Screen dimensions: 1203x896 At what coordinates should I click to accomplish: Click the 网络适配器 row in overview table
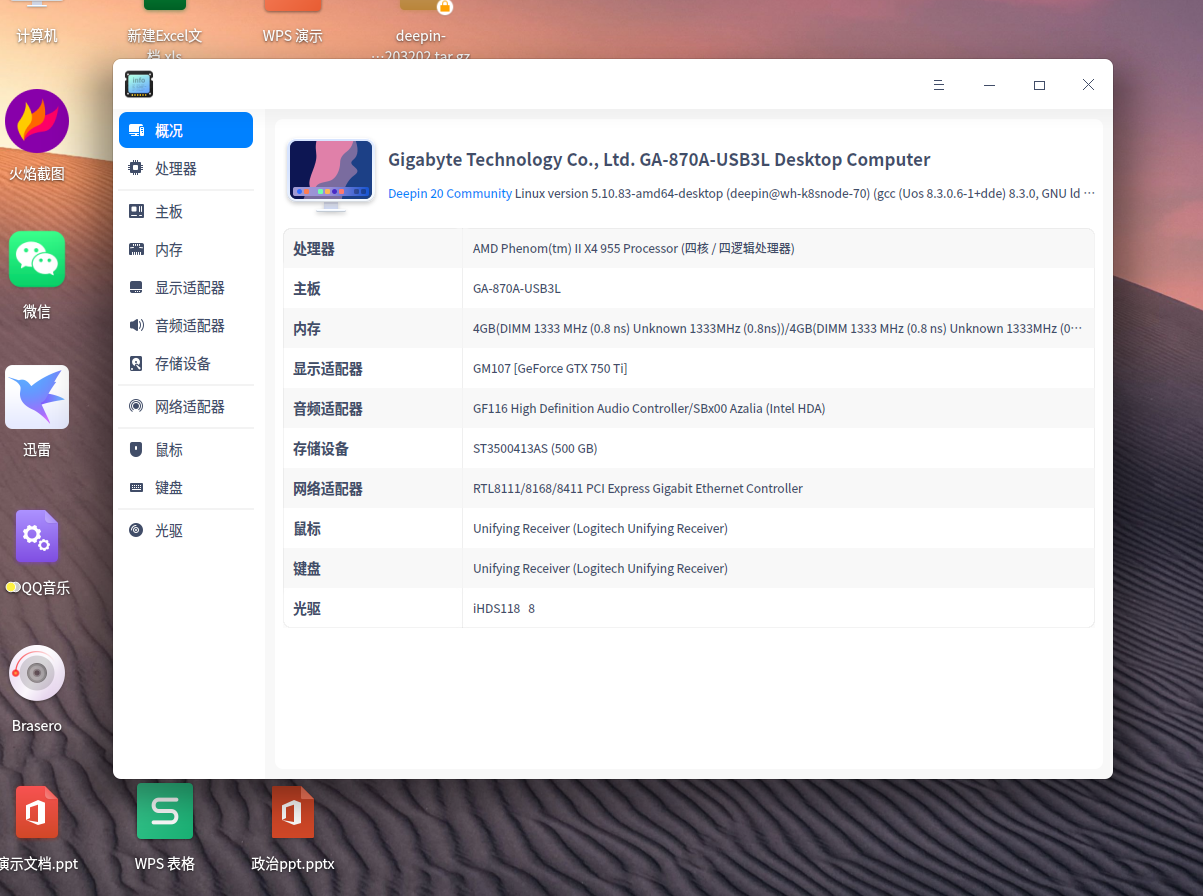(x=688, y=489)
